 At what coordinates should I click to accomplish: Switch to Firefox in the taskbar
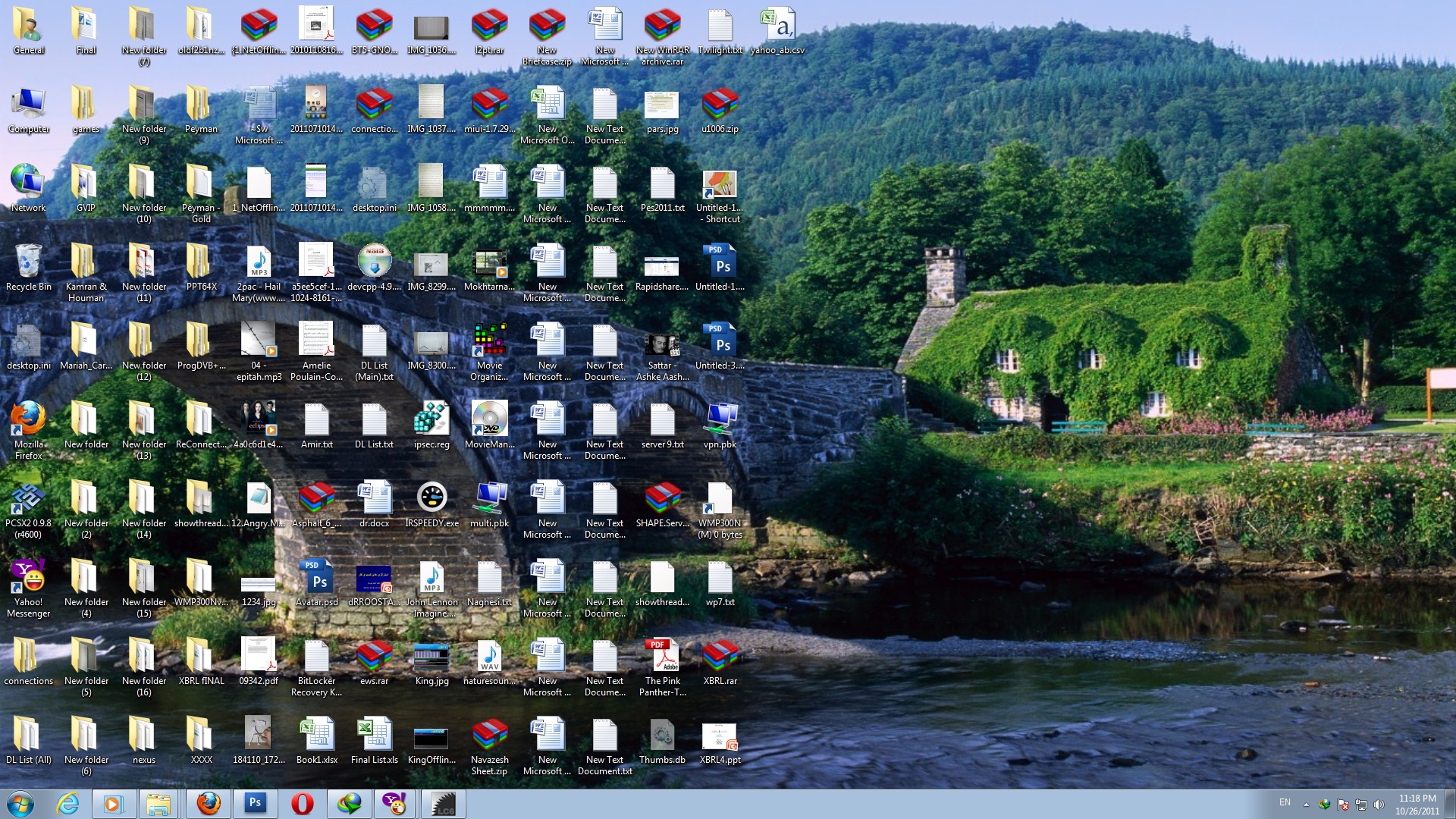point(209,804)
